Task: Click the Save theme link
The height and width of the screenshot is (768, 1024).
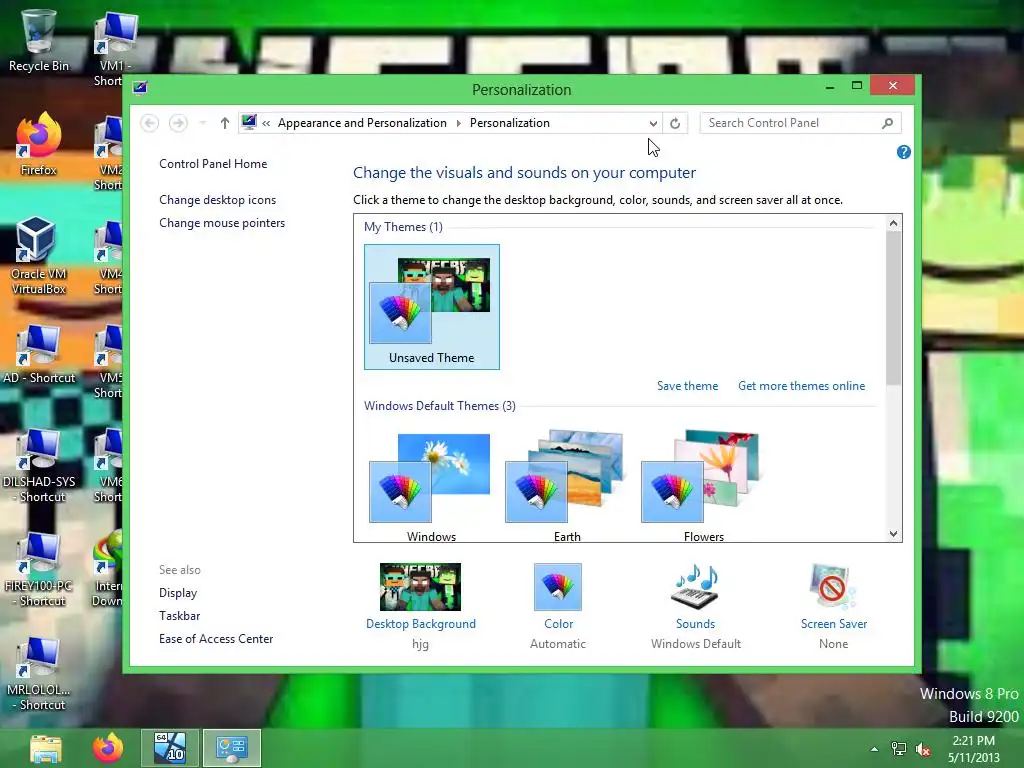Action: tap(688, 386)
